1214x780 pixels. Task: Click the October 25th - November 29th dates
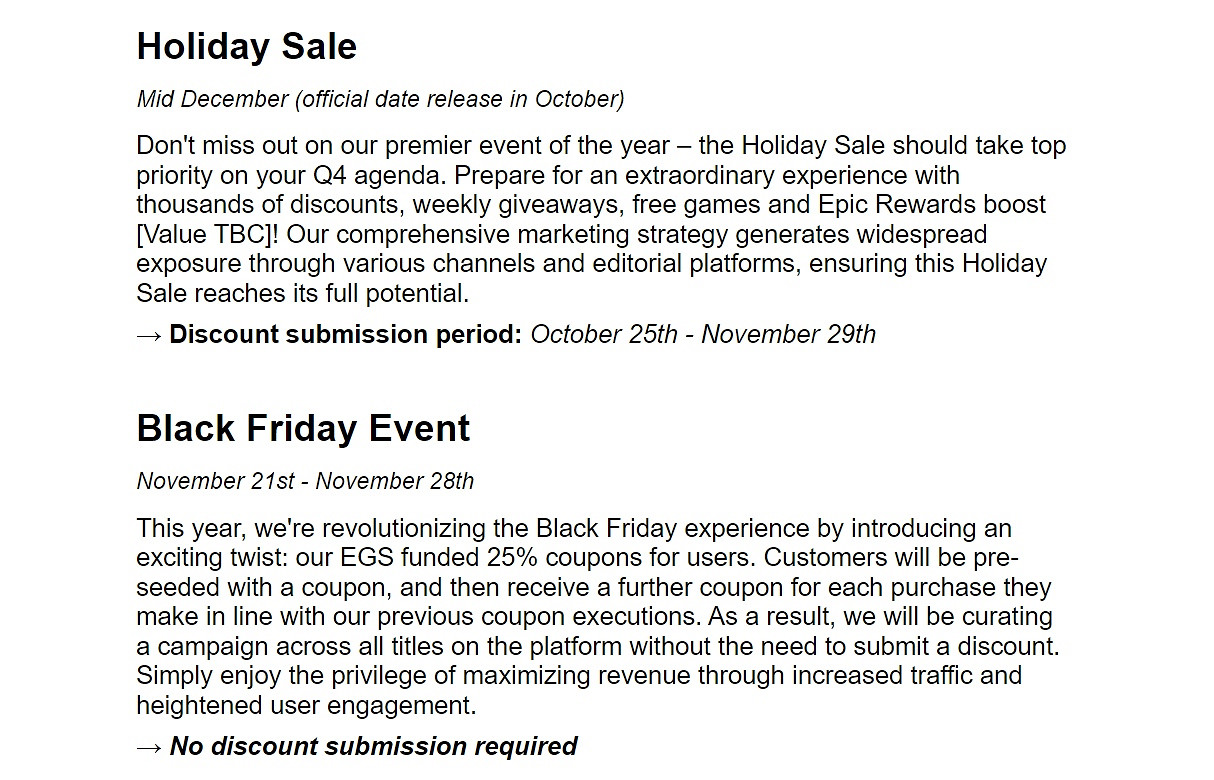click(703, 335)
